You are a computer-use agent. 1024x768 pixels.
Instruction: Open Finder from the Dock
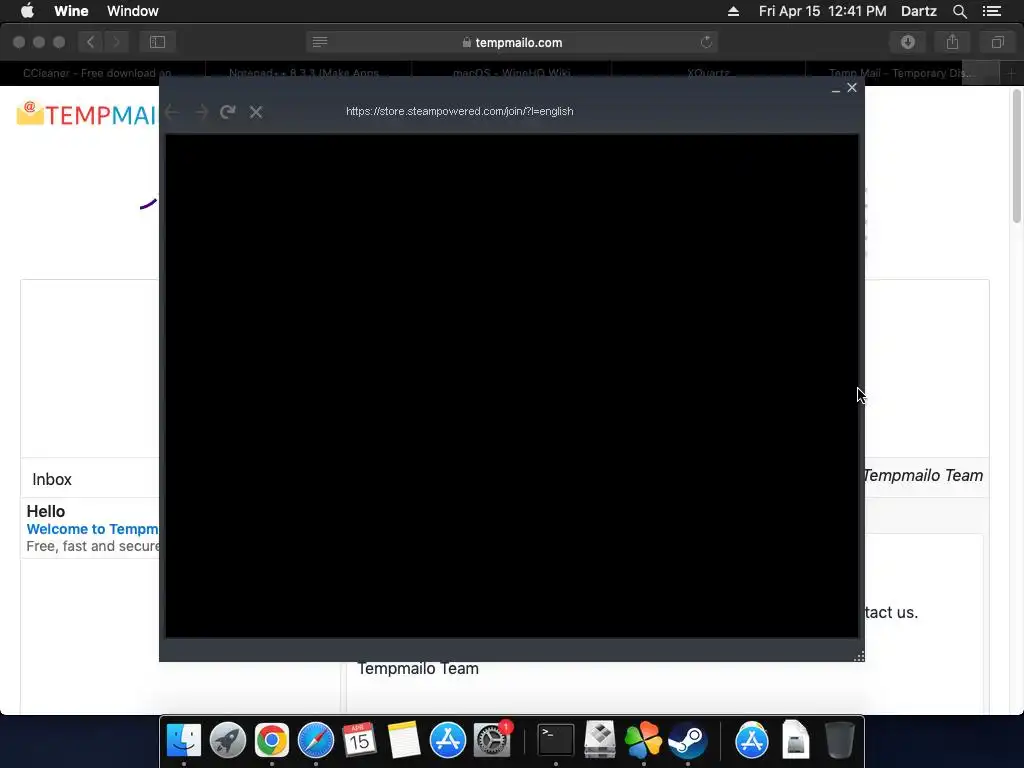tap(184, 740)
